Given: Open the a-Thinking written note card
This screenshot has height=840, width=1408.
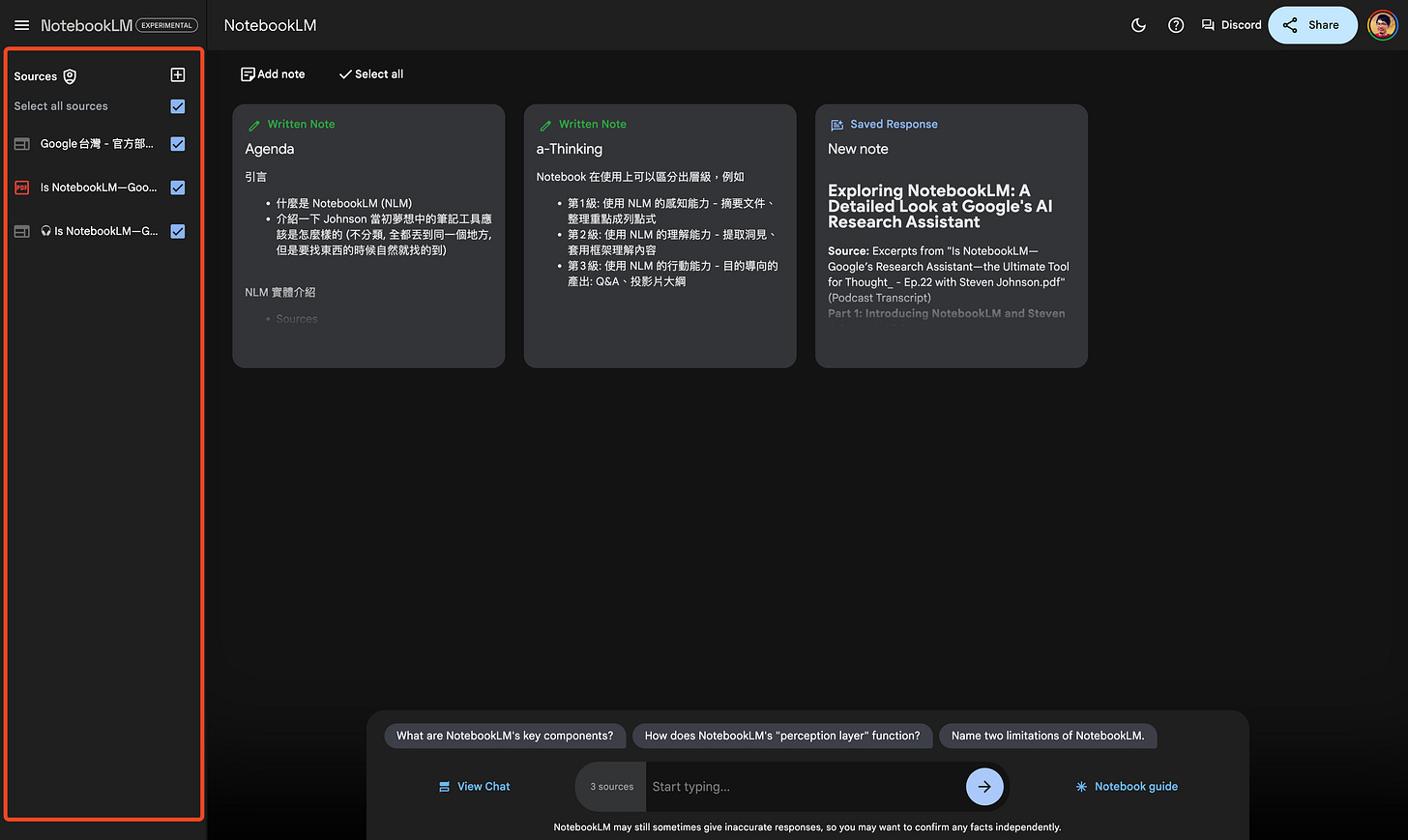Looking at the screenshot, I should coord(660,236).
